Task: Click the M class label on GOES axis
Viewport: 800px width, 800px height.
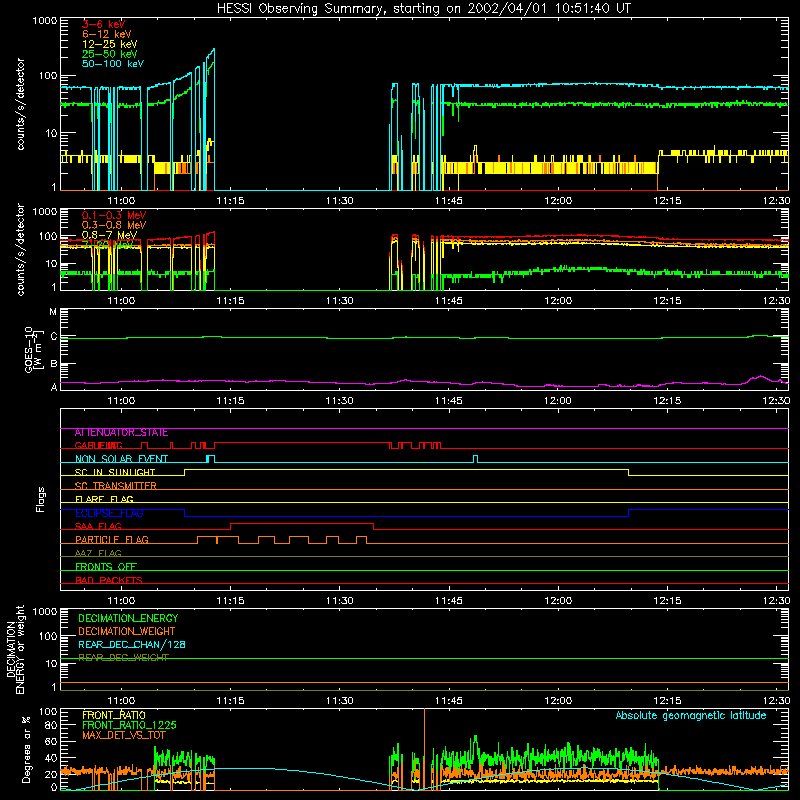Action: coord(53,312)
